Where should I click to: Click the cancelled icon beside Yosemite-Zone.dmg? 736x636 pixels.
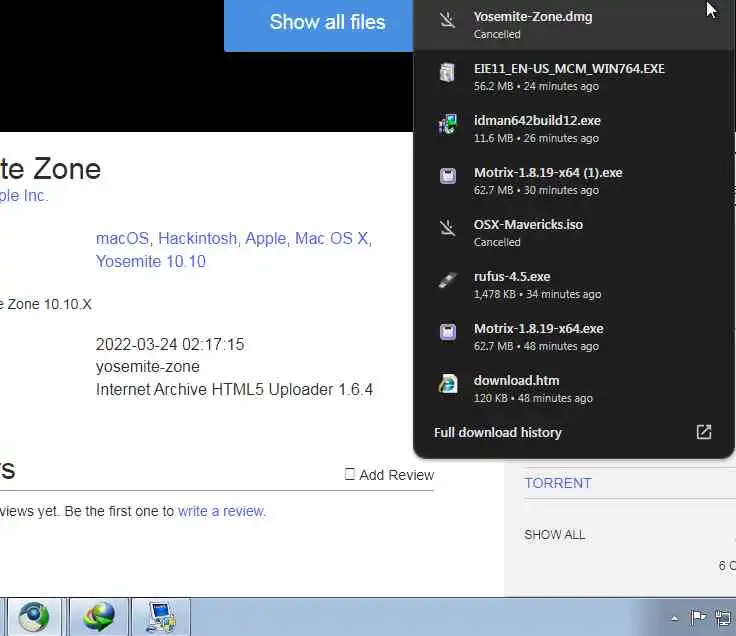click(447, 20)
